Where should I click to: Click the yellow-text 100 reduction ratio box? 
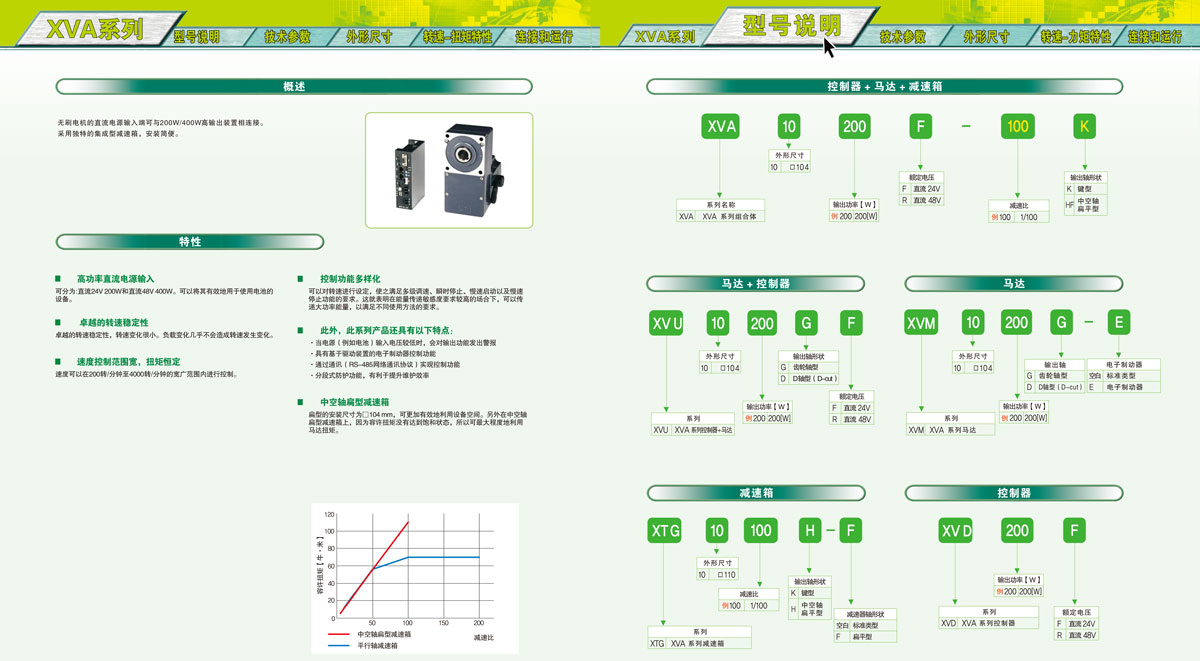click(1017, 127)
